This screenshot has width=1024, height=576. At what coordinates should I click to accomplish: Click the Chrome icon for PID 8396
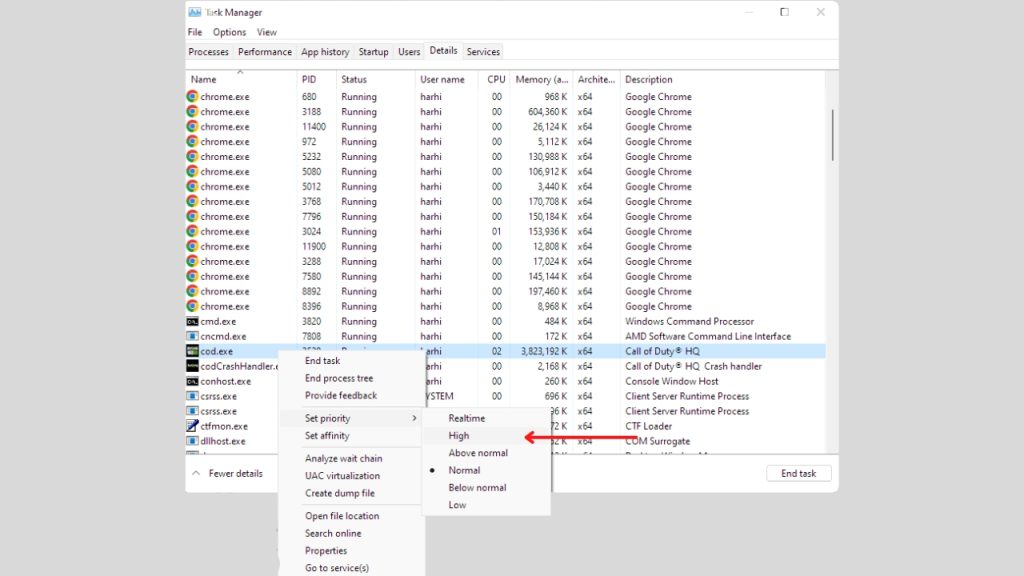192,307
